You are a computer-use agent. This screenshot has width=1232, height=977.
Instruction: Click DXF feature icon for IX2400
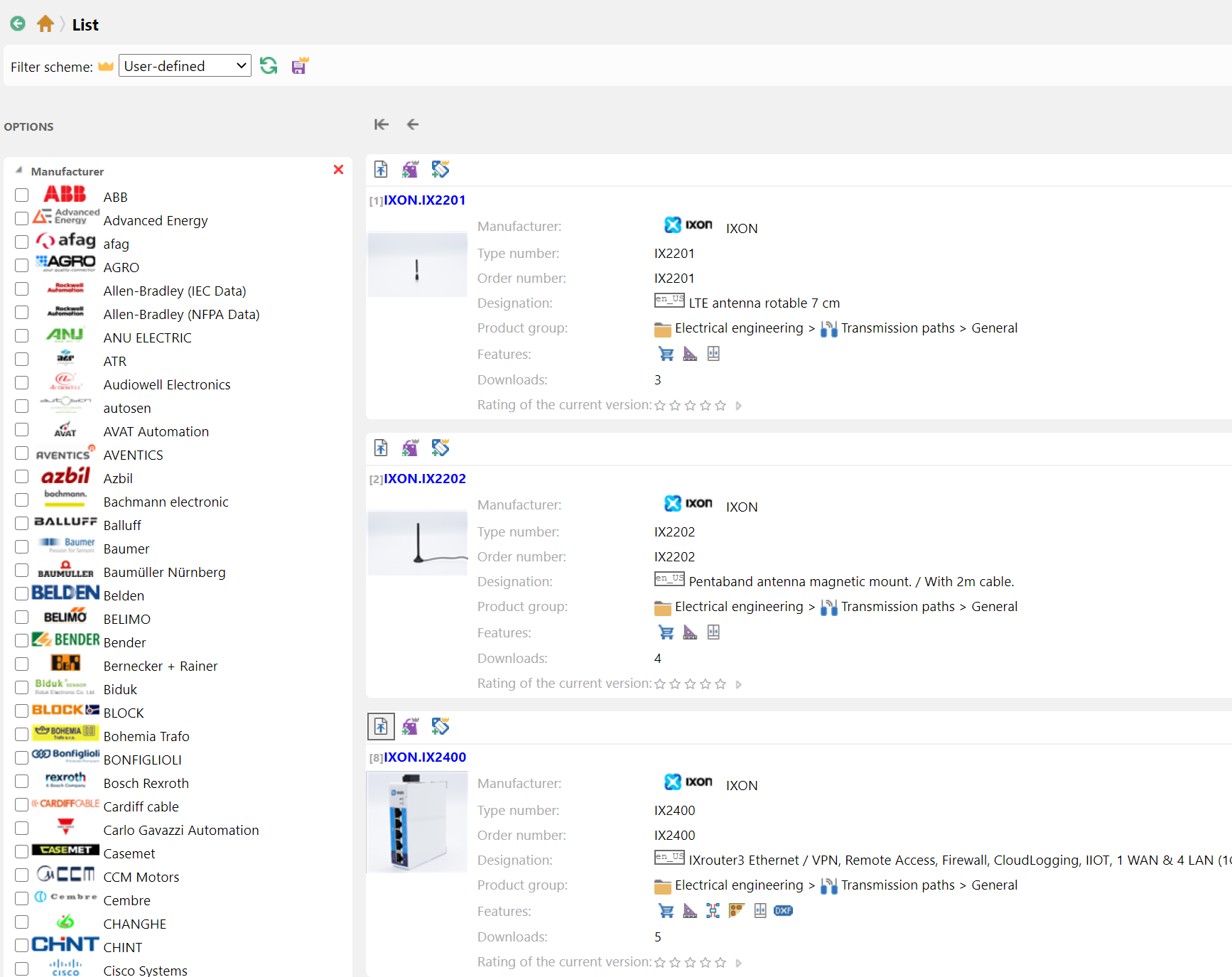[x=783, y=911]
